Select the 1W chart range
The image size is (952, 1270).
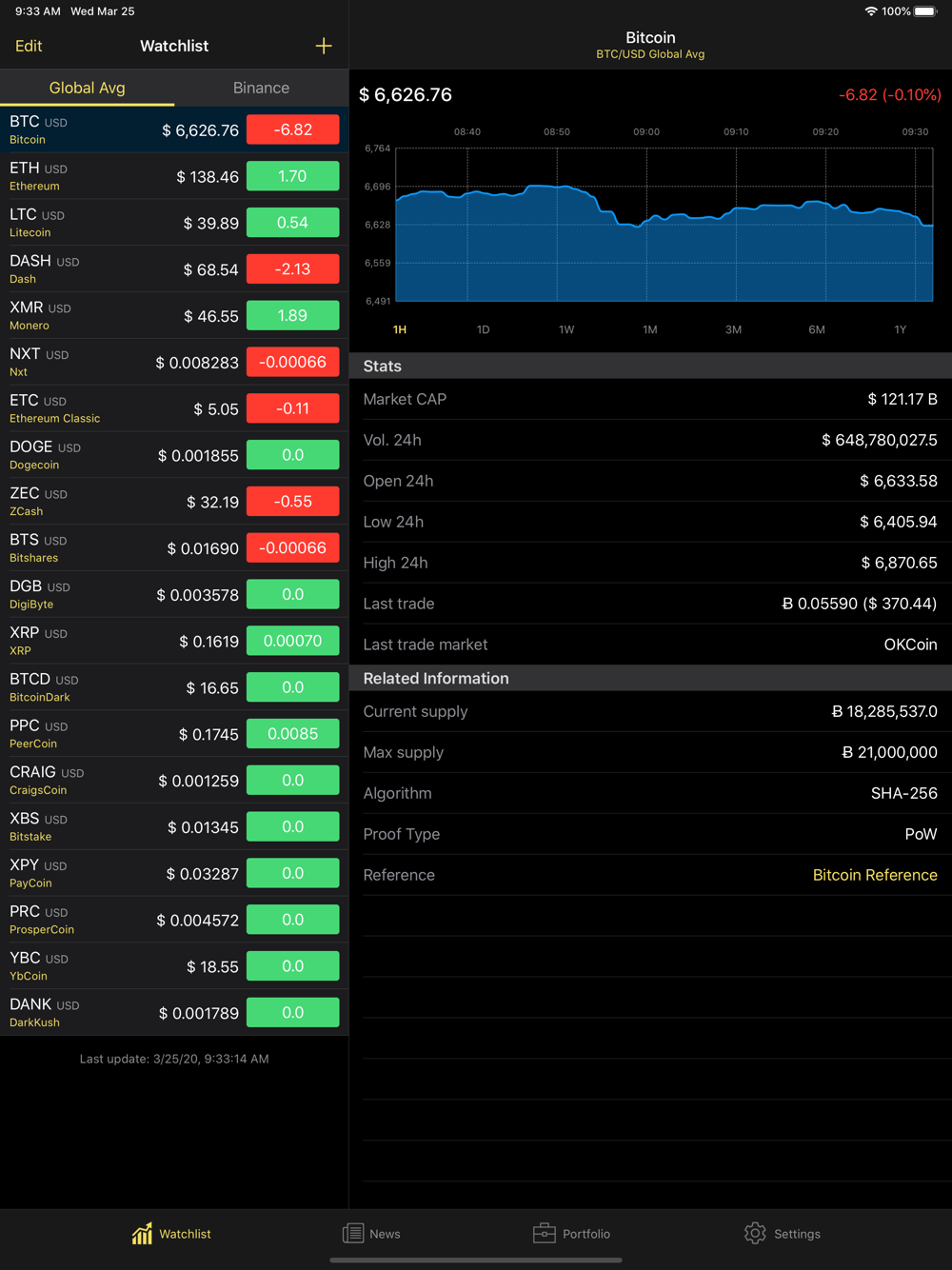pos(566,329)
